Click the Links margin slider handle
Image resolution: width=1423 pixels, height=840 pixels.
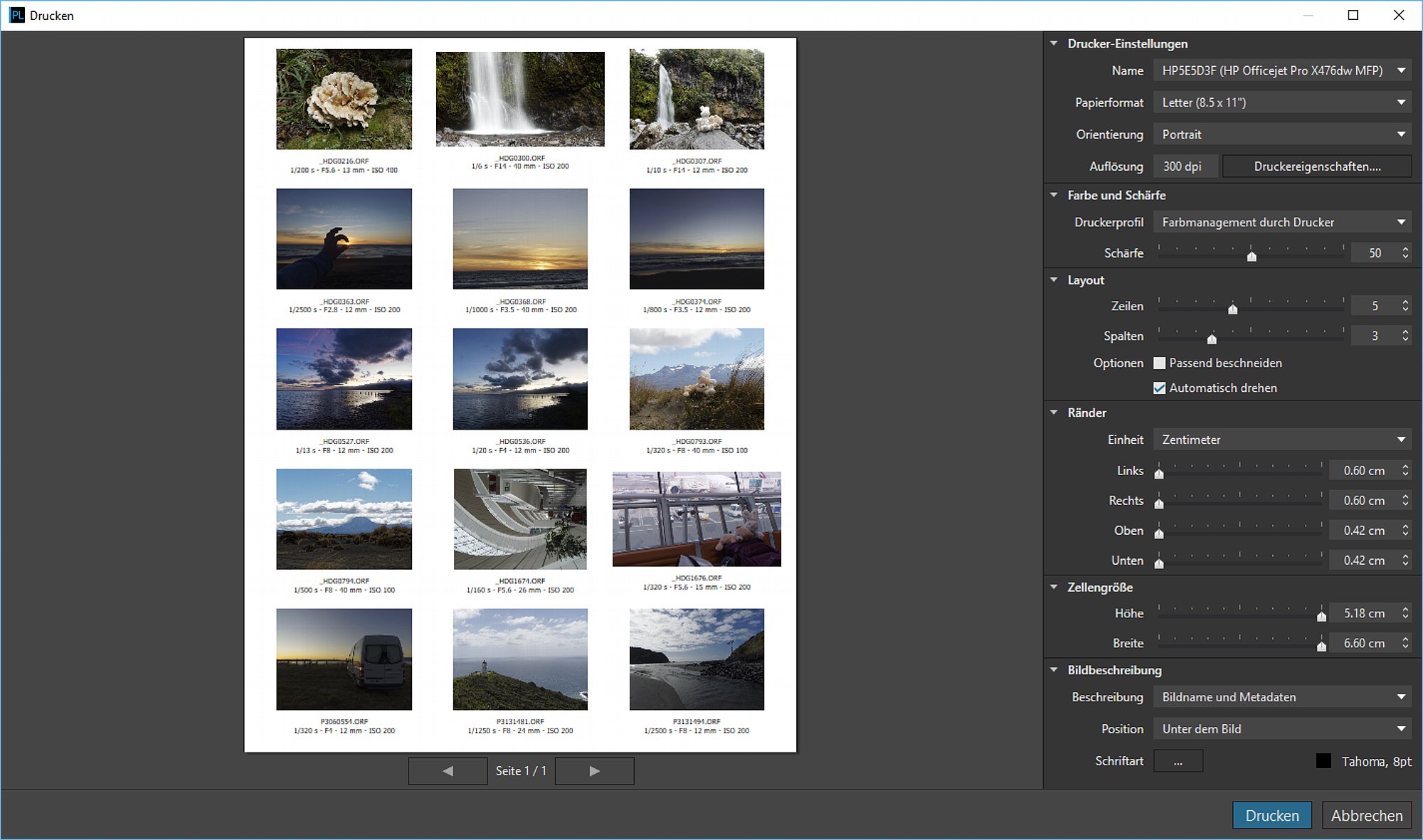pos(1159,474)
